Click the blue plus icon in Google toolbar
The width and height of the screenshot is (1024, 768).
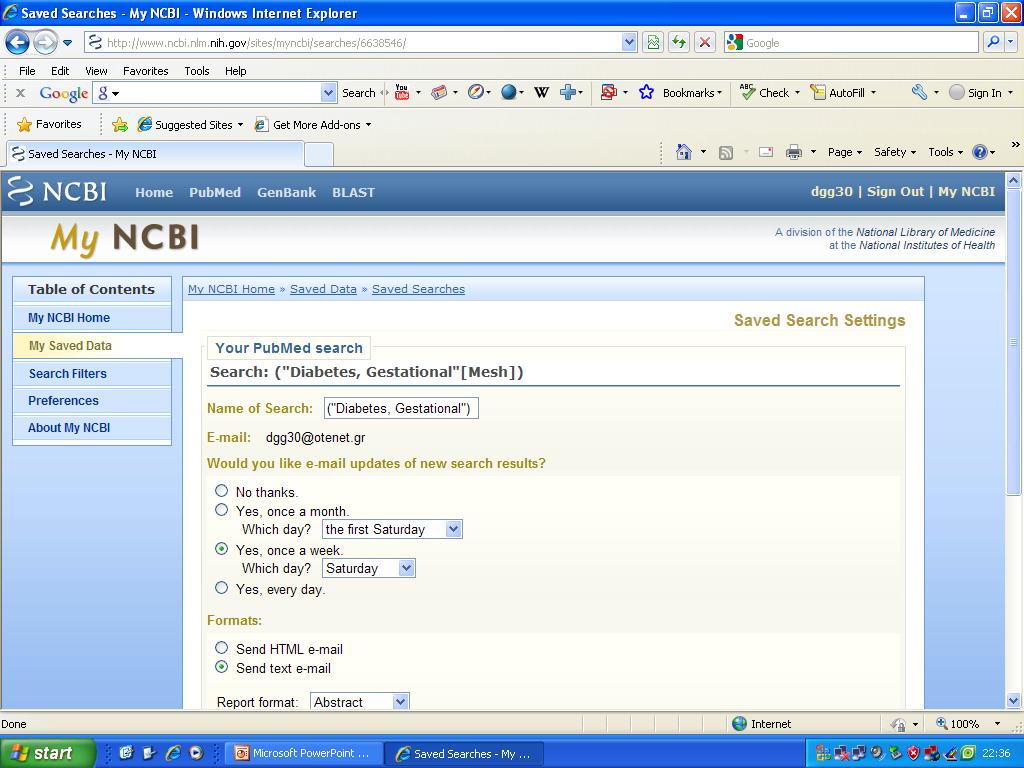[x=568, y=93]
